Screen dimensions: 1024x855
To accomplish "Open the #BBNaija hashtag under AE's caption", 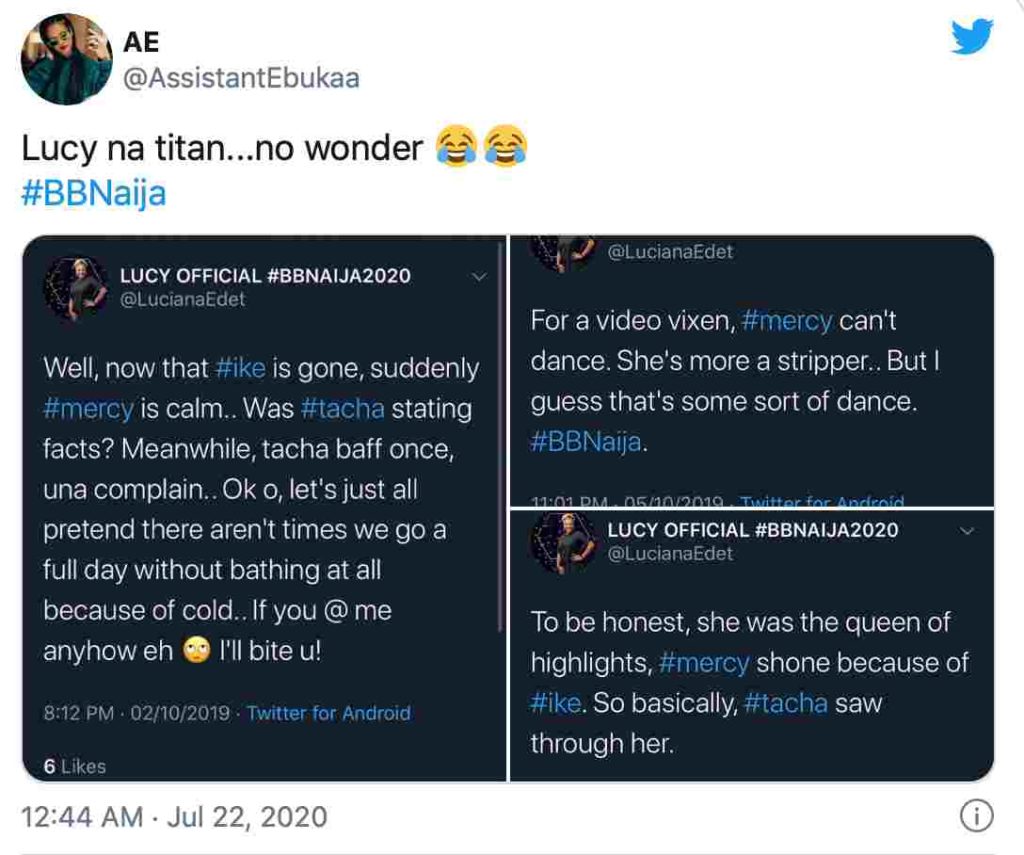I will (93, 192).
